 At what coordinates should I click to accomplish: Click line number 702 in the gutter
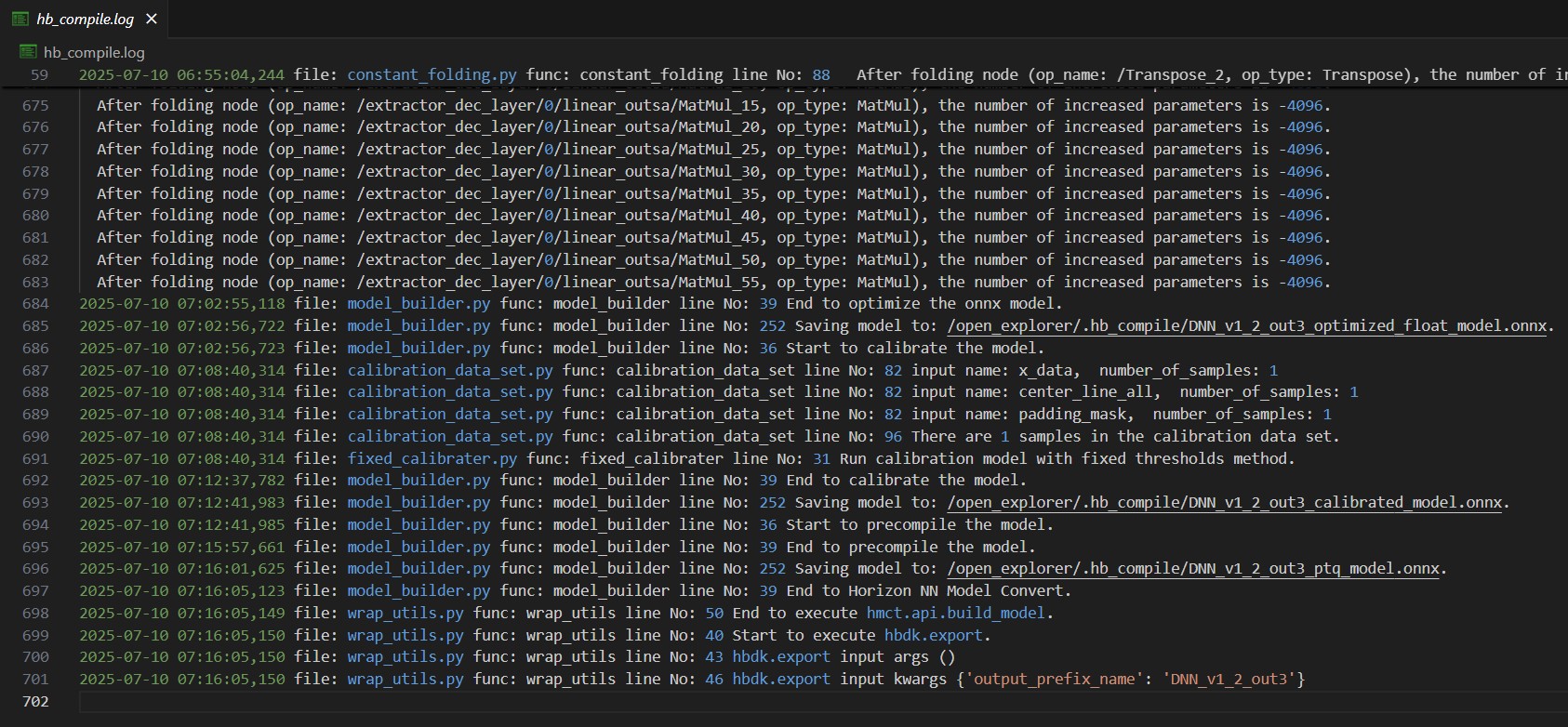point(35,701)
